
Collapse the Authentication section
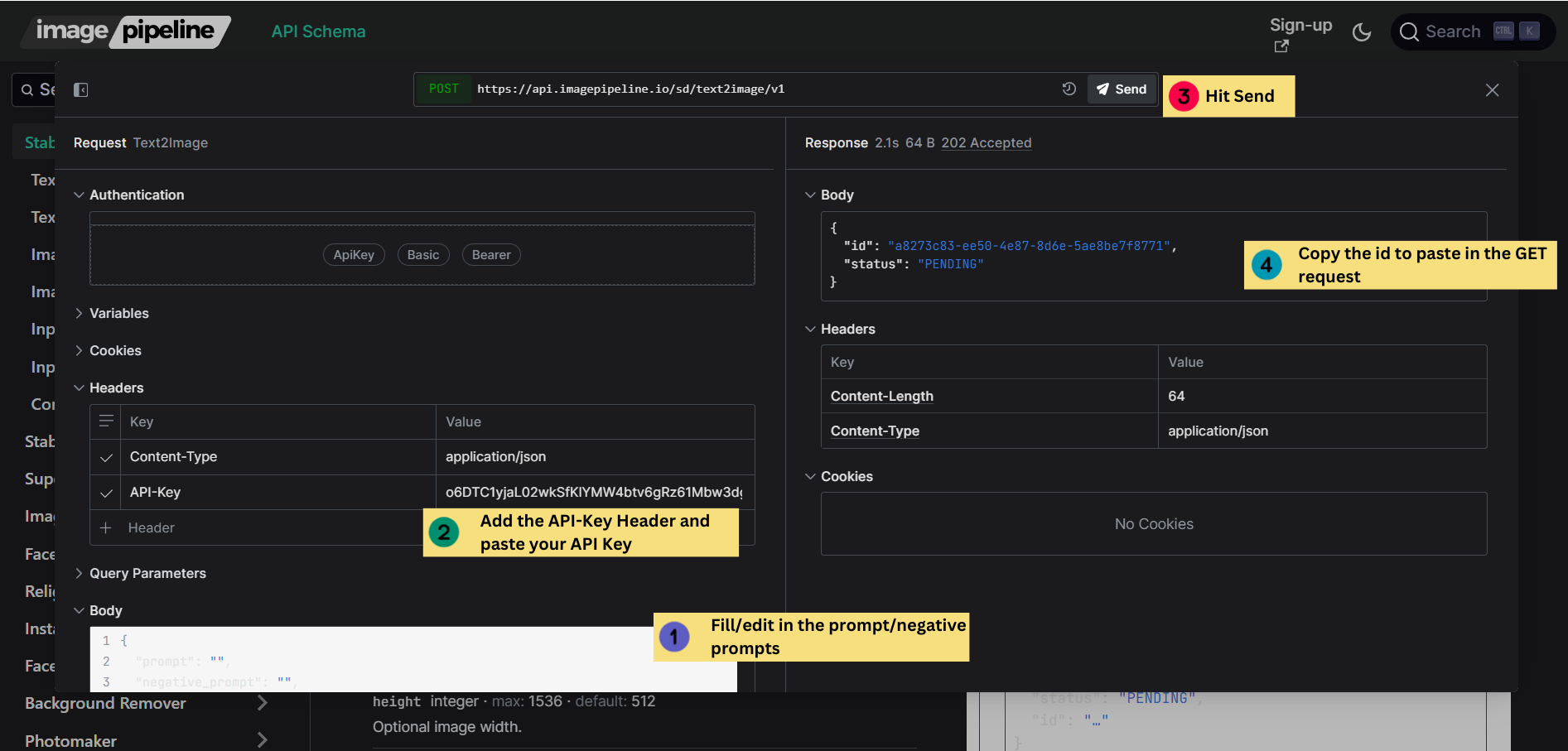point(128,195)
